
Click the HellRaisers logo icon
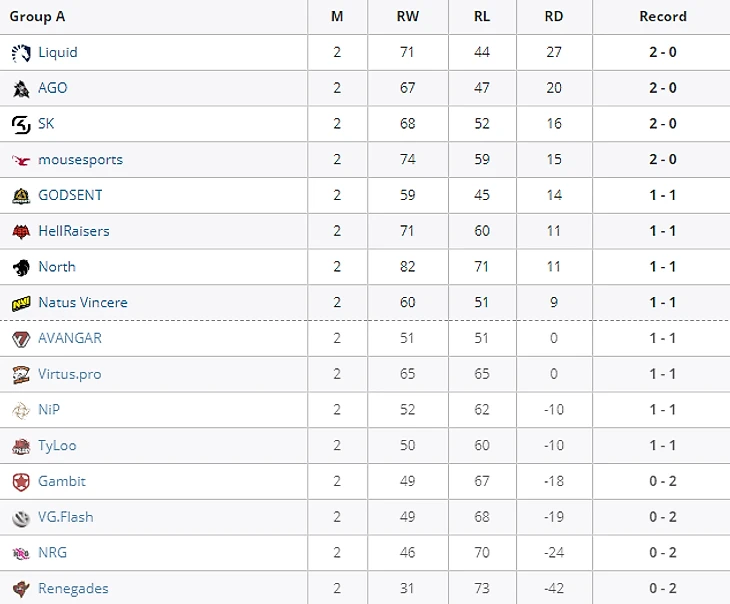coord(21,231)
